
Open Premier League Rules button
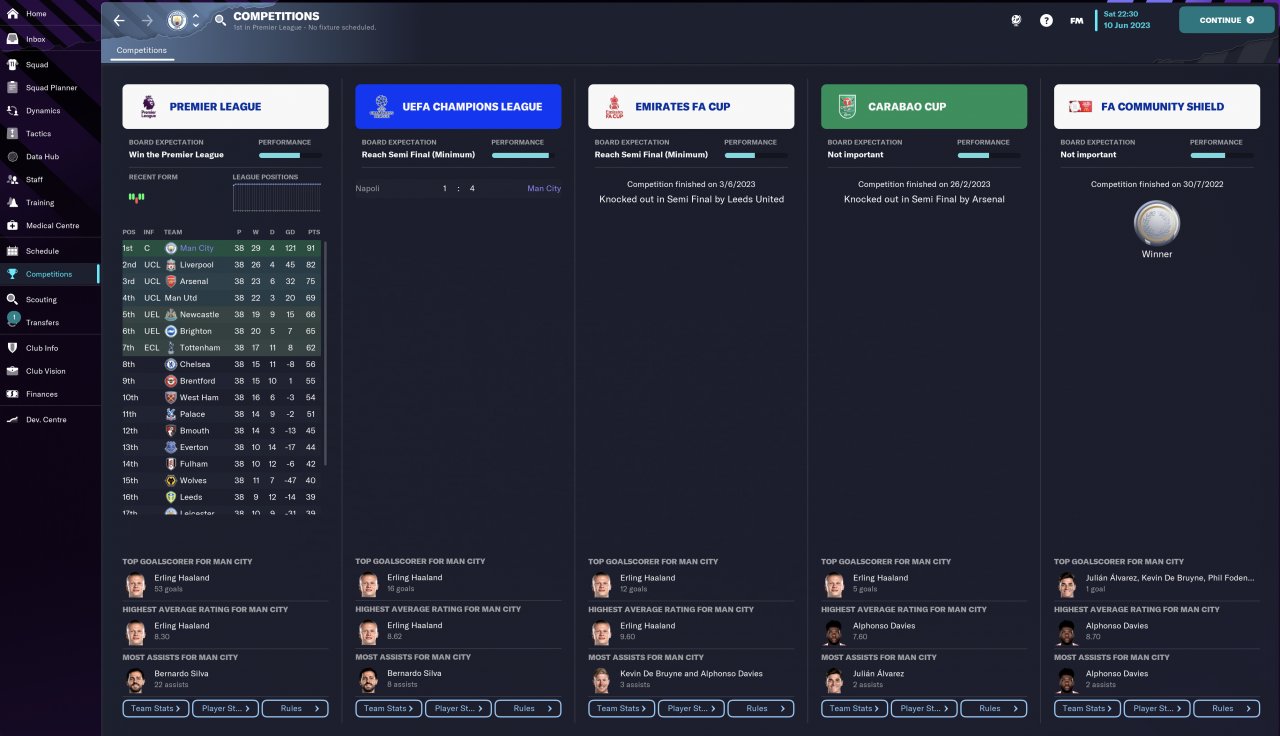[295, 709]
